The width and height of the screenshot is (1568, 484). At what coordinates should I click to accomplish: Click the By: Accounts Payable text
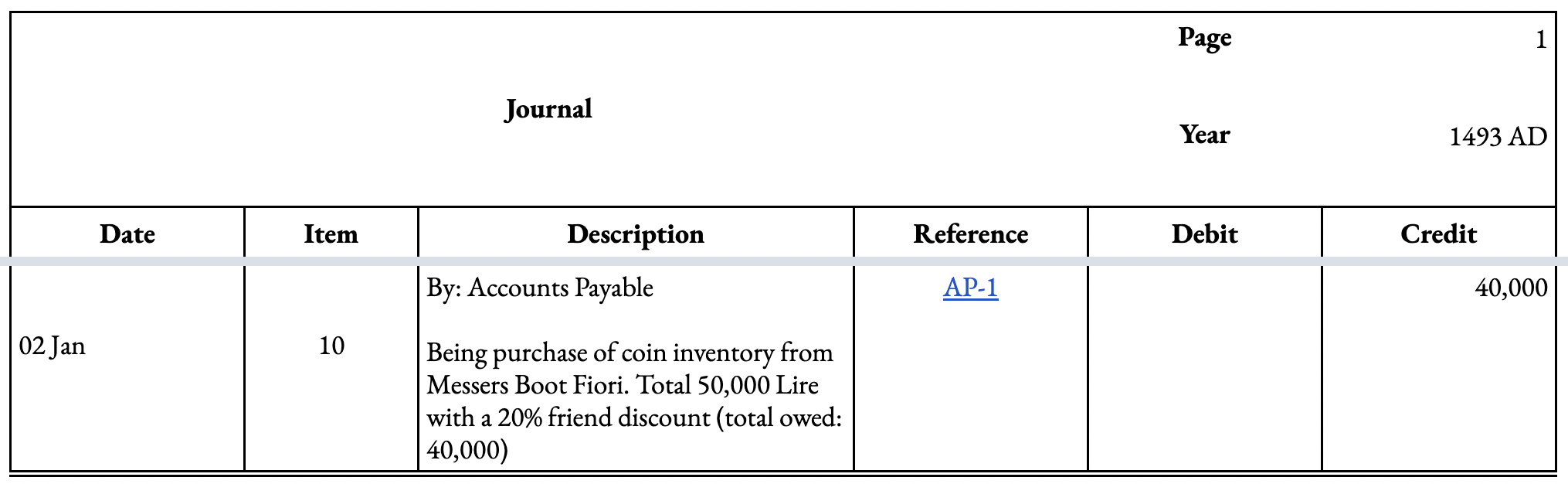tap(540, 288)
